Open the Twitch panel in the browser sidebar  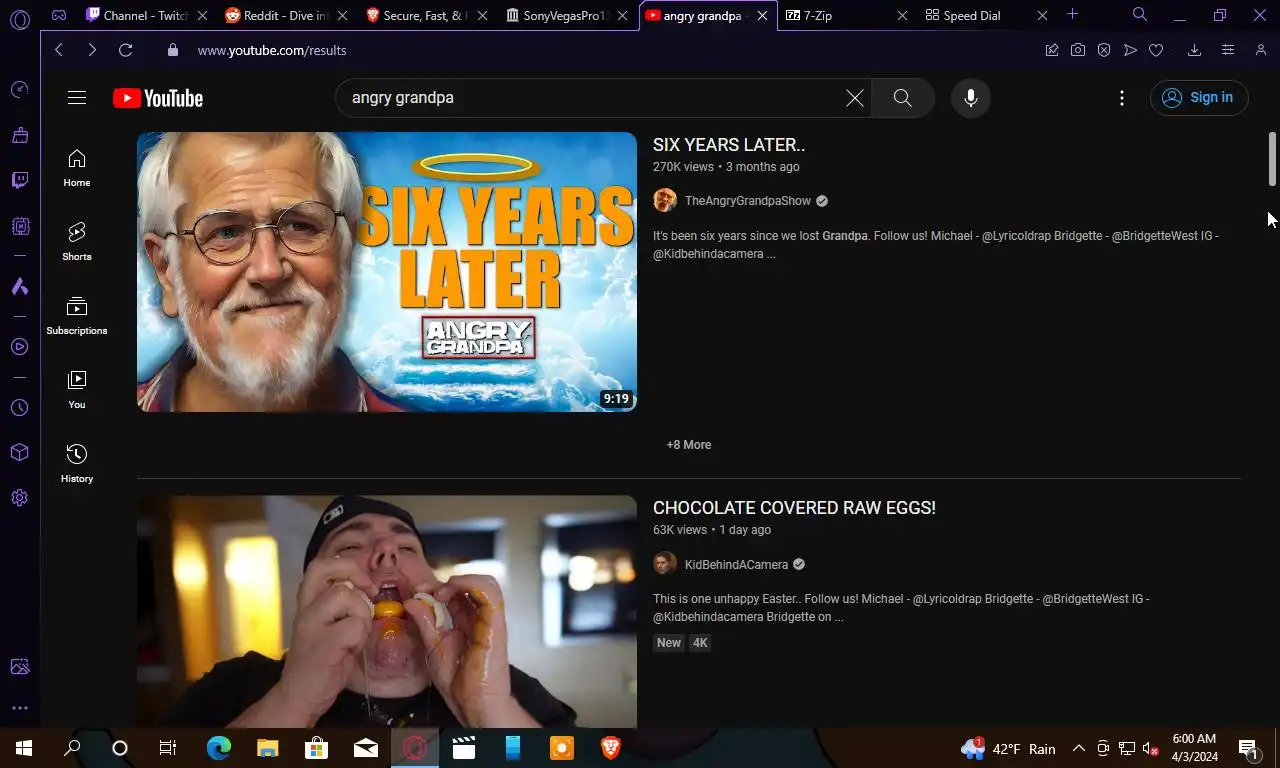pos(19,180)
